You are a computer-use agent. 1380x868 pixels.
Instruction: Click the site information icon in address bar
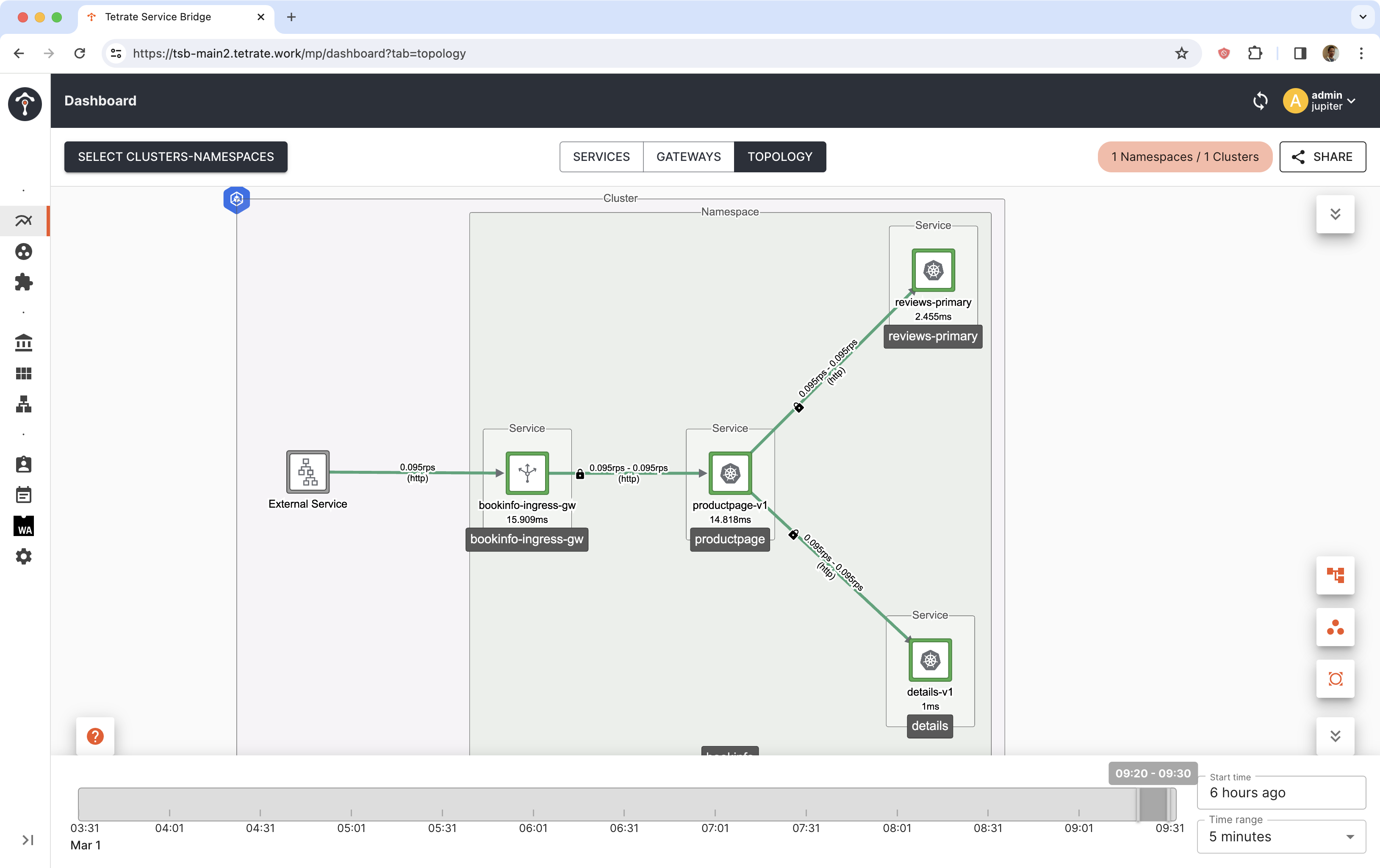tap(116, 53)
